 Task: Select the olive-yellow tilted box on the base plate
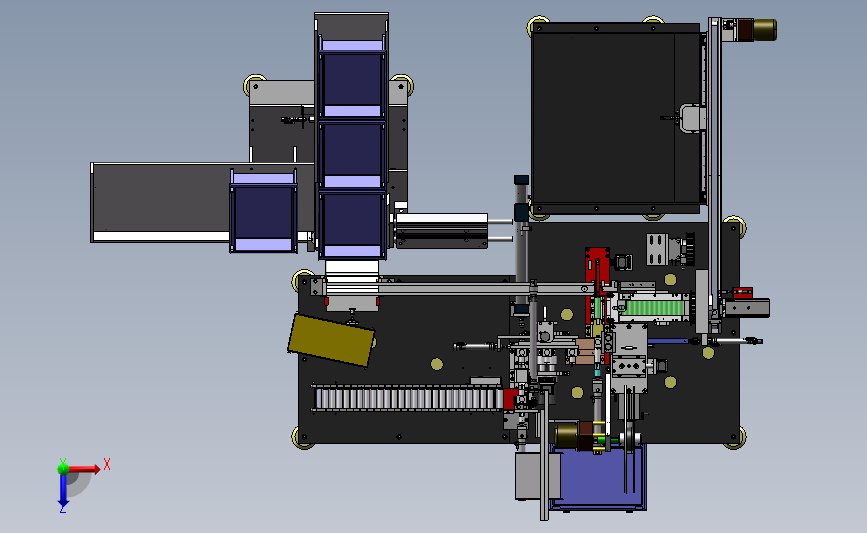point(331,340)
